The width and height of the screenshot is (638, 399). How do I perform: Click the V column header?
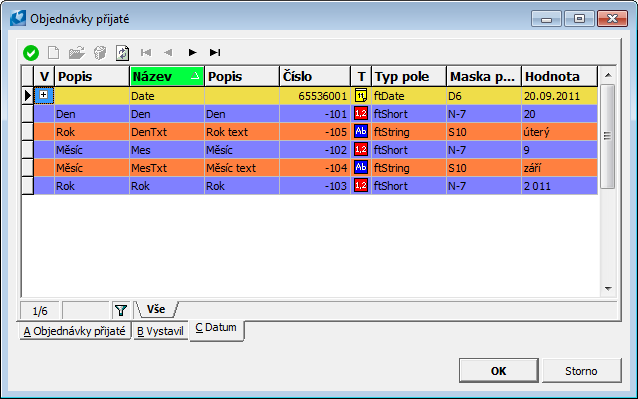click(44, 76)
